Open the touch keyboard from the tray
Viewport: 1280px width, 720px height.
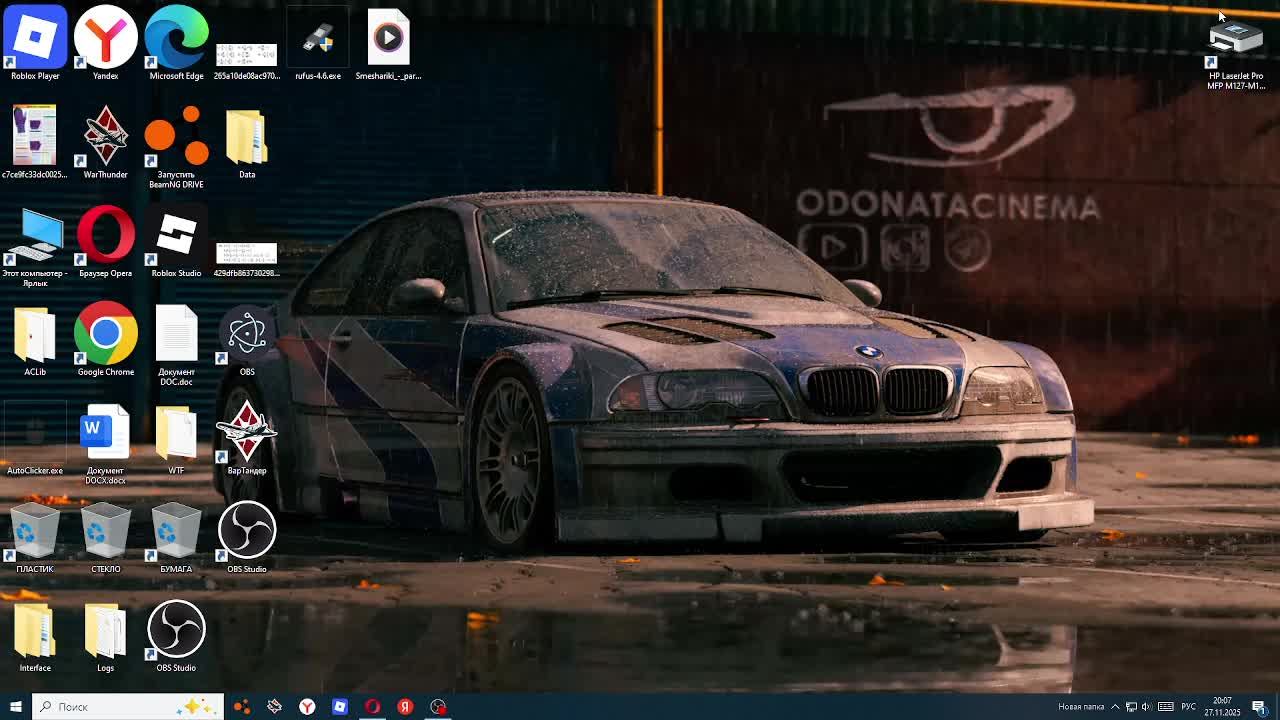pyautogui.click(x=1166, y=707)
